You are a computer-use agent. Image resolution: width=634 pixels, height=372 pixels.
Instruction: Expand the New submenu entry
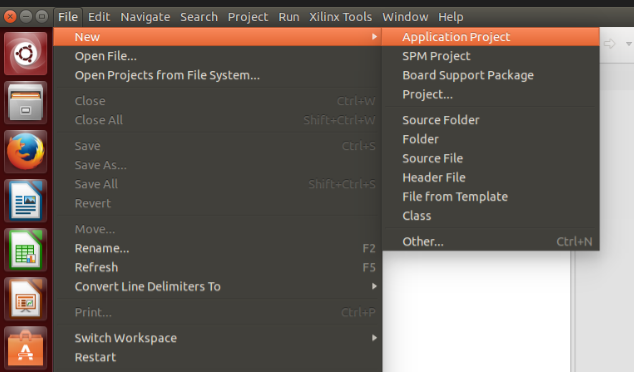[218, 37]
